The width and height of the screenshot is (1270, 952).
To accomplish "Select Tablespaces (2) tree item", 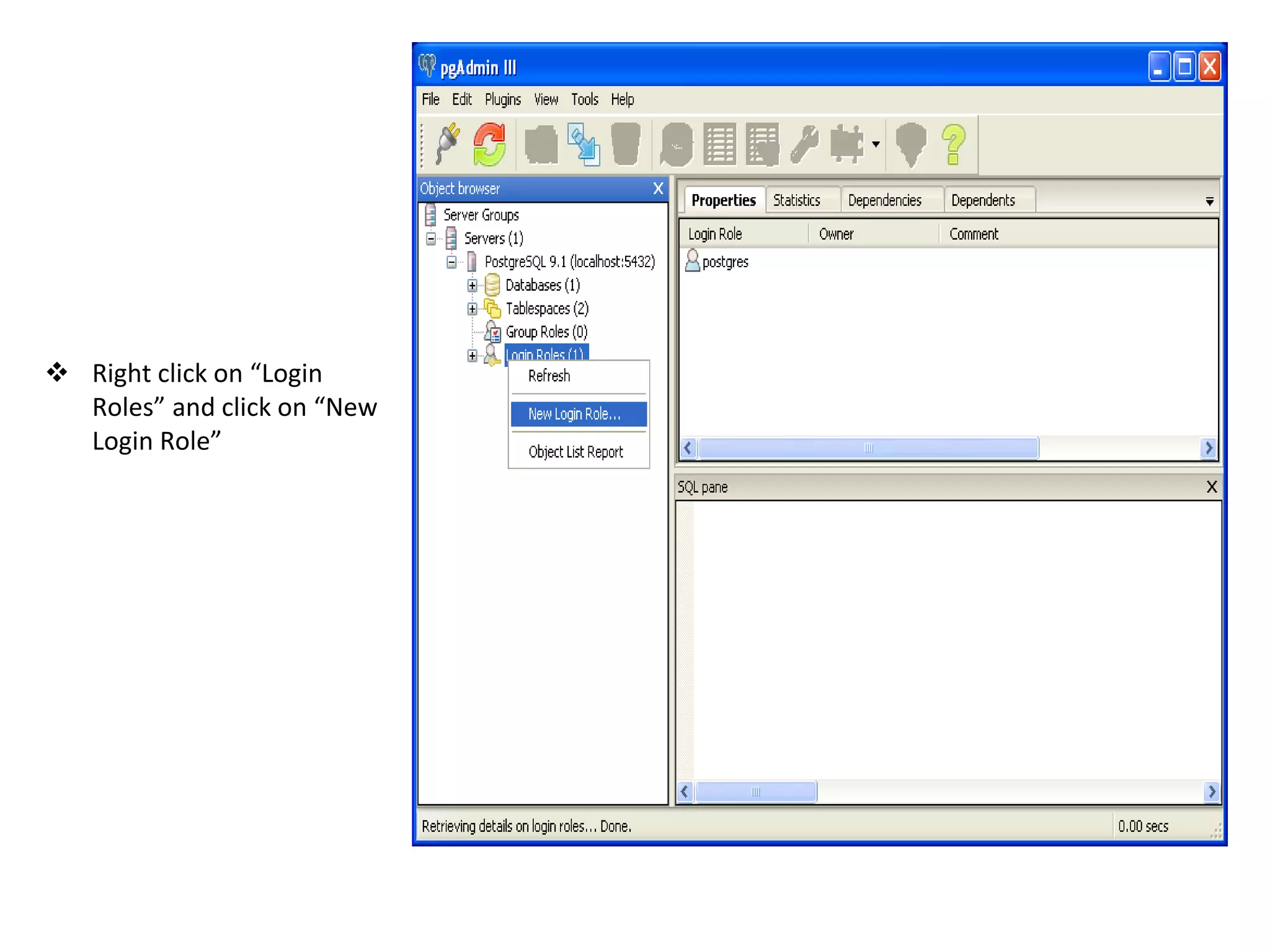I will tap(547, 309).
